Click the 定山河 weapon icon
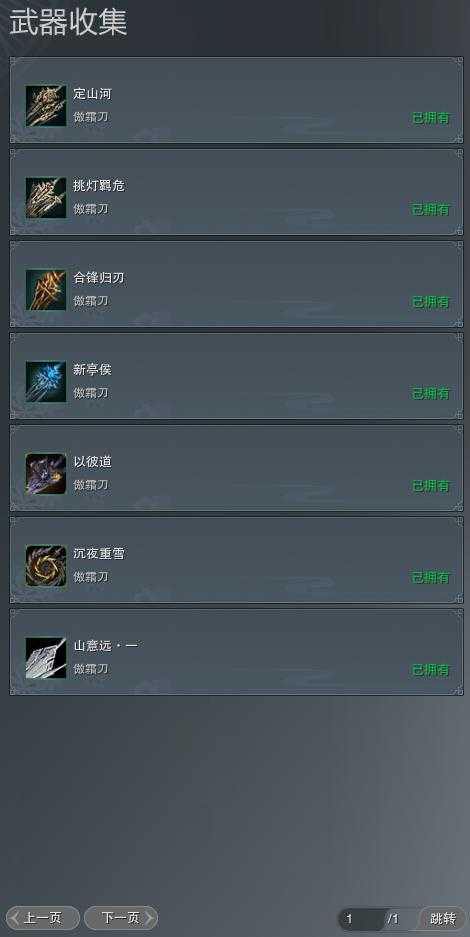This screenshot has height=937, width=470. tap(46, 106)
